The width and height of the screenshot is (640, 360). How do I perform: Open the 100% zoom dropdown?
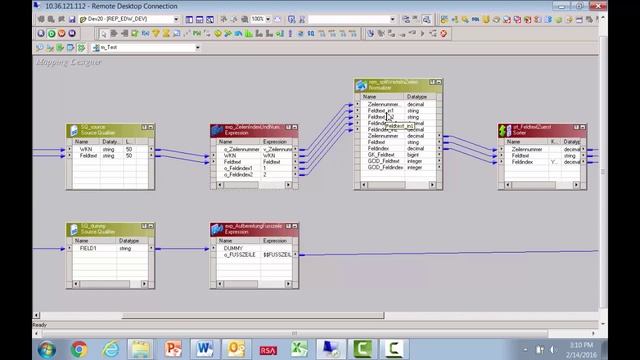click(x=268, y=19)
